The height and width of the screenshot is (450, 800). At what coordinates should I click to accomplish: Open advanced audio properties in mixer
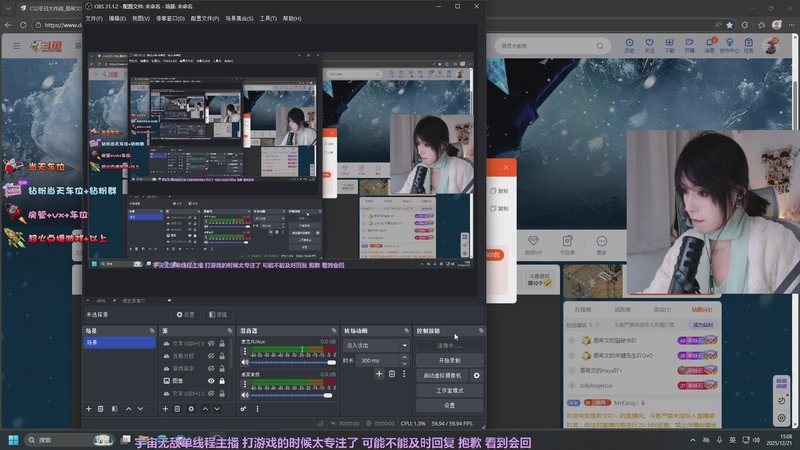243,409
